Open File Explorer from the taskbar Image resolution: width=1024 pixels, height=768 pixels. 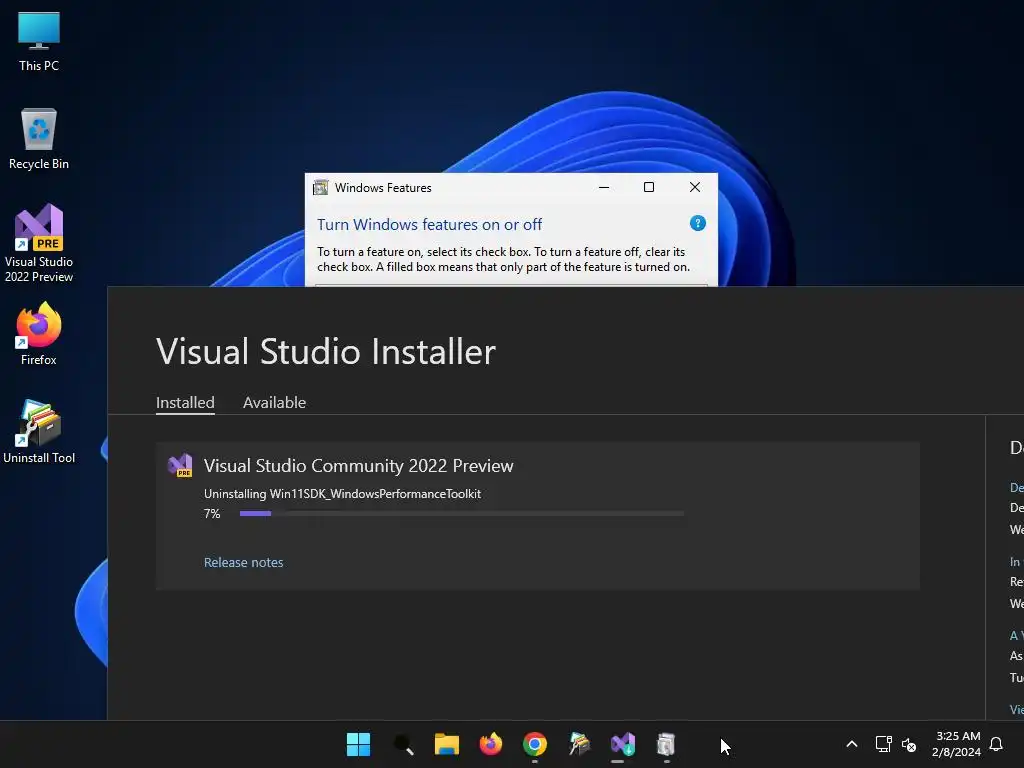click(447, 744)
